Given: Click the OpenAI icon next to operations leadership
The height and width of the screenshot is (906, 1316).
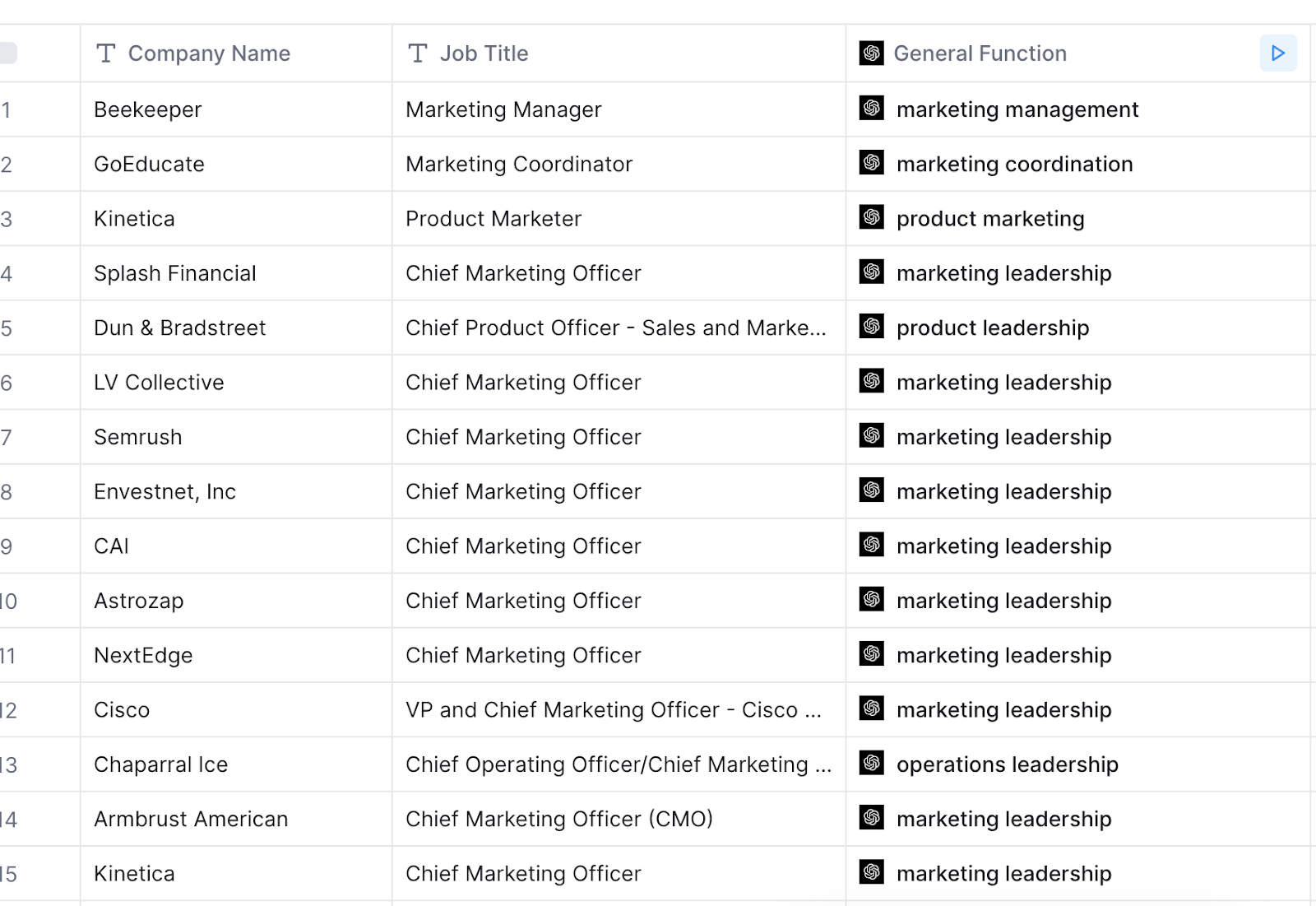Looking at the screenshot, I should click(872, 764).
